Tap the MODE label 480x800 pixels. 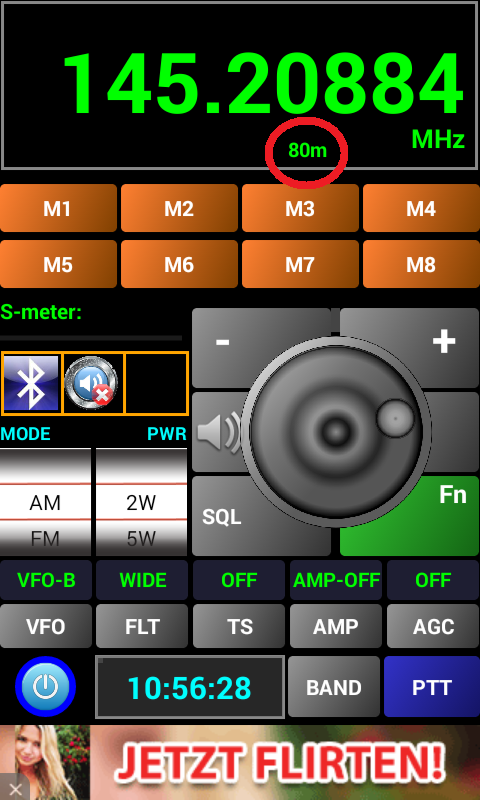coord(26,434)
